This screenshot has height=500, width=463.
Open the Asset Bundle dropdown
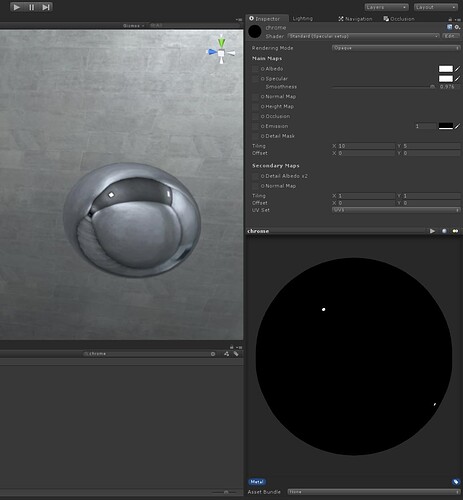(373, 492)
